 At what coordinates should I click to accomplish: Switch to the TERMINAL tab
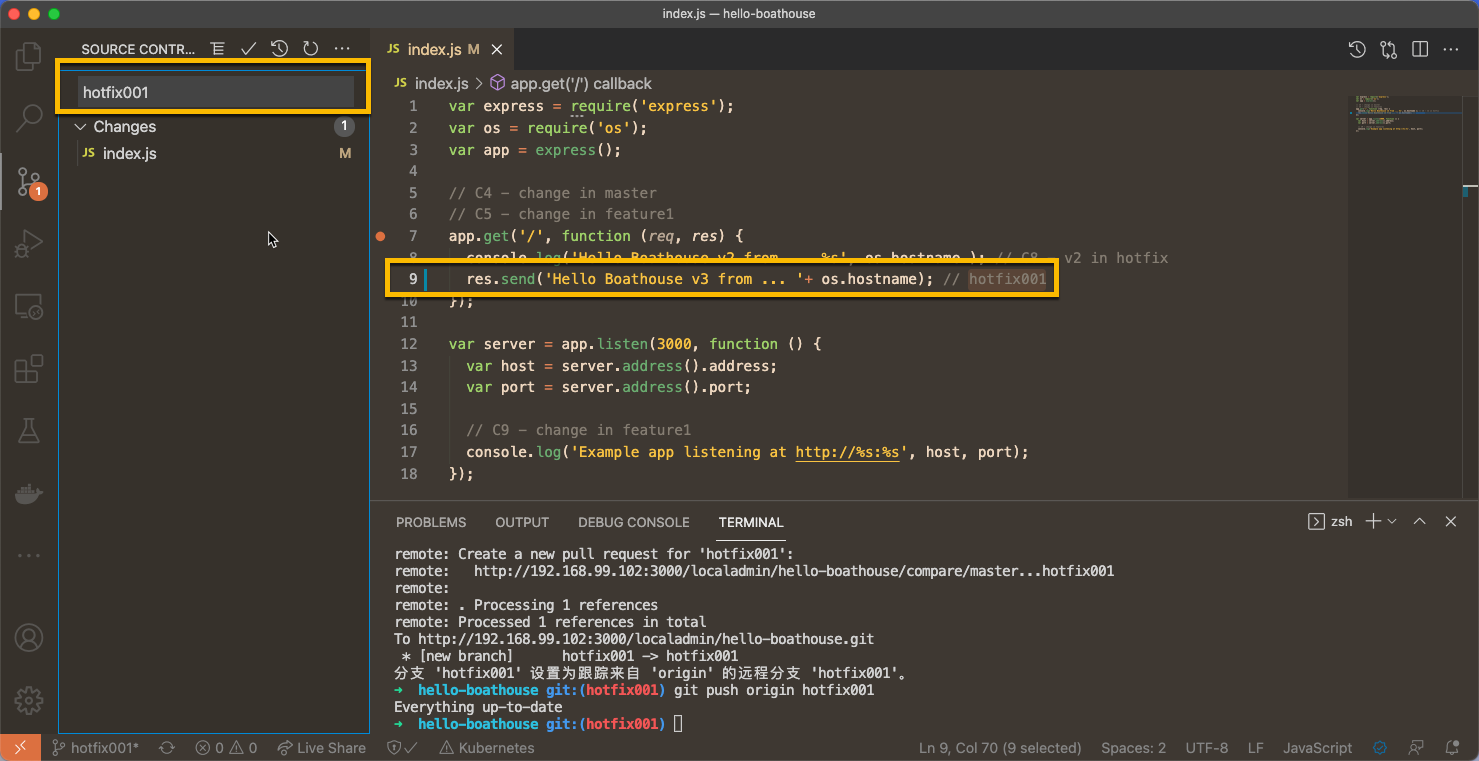(x=751, y=522)
